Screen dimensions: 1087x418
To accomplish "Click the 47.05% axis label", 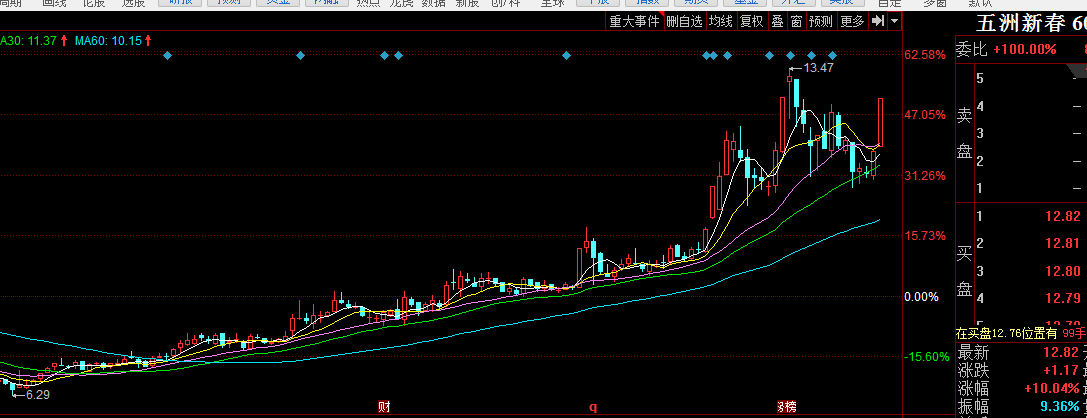I will (x=925, y=114).
